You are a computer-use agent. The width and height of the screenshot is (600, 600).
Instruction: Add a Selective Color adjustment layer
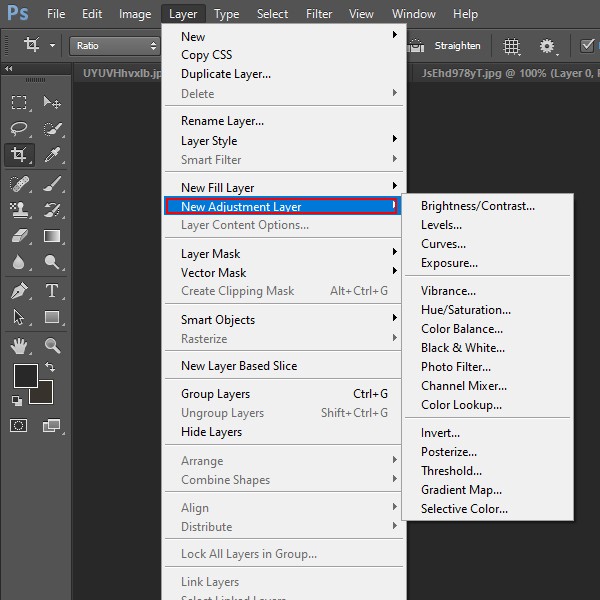[x=488, y=509]
